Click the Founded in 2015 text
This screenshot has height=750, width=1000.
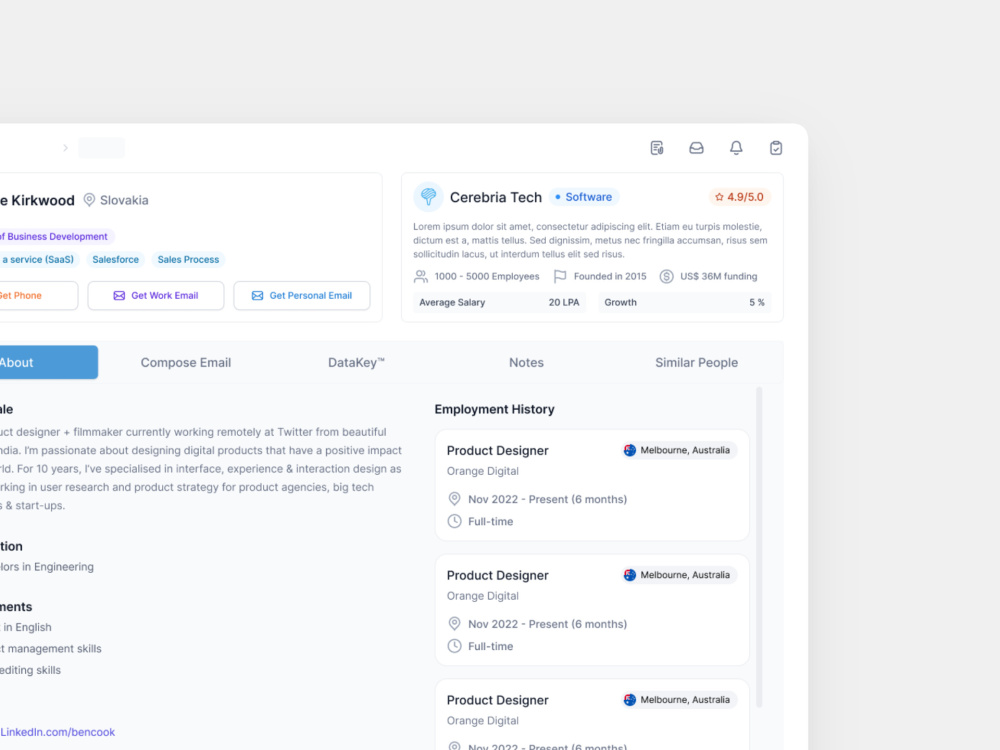tap(610, 276)
